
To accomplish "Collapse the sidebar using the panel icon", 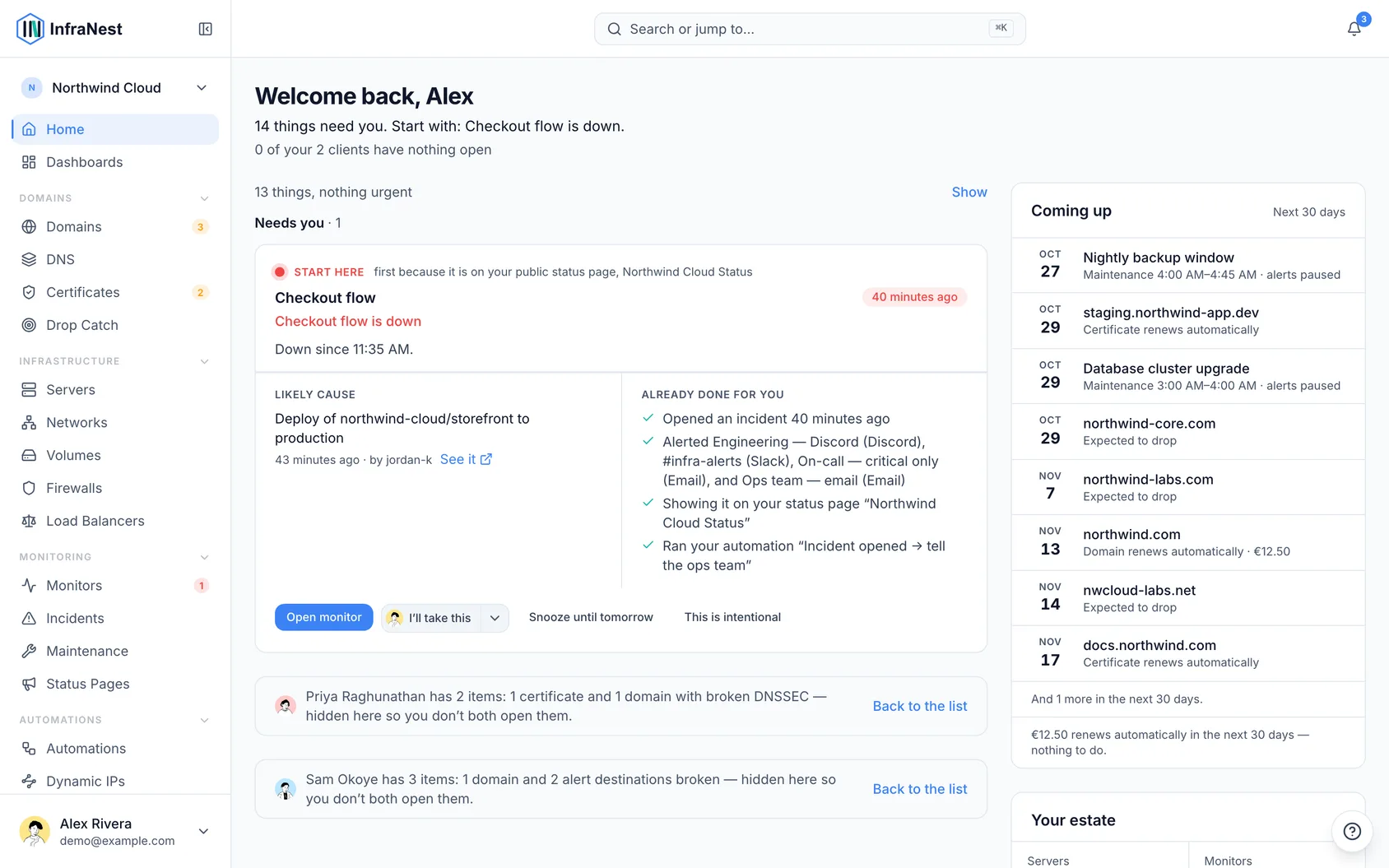I will (206, 29).
